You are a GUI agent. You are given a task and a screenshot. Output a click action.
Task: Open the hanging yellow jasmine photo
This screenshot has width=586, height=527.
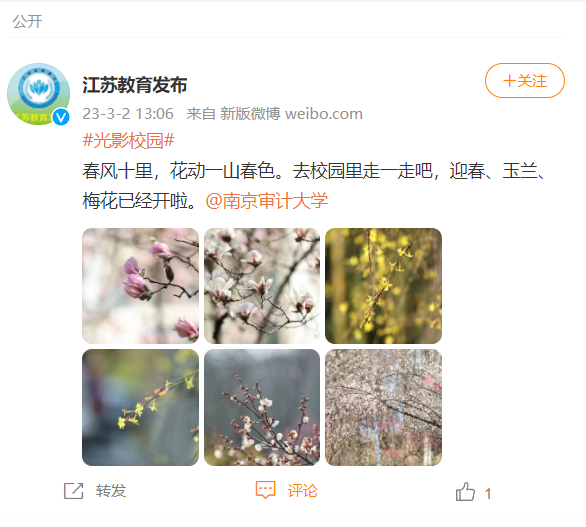[383, 286]
